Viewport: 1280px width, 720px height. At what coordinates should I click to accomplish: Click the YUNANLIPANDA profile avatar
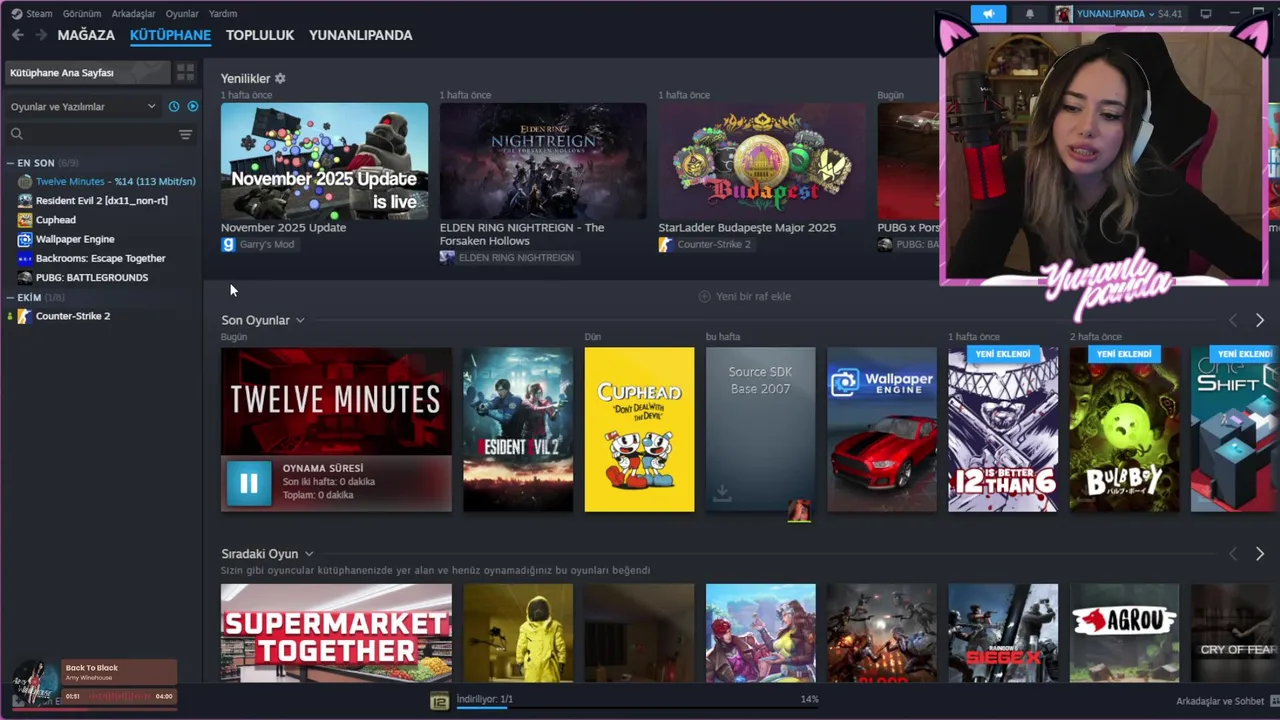1063,14
